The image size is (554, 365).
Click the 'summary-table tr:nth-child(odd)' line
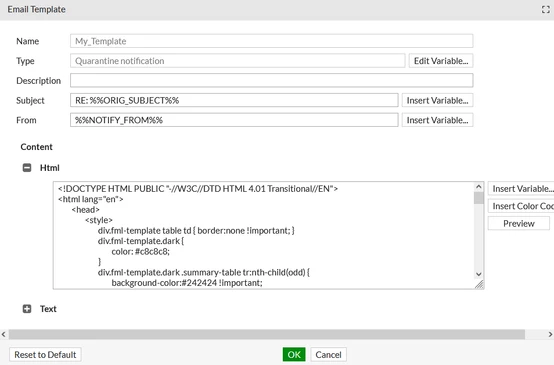(204, 272)
